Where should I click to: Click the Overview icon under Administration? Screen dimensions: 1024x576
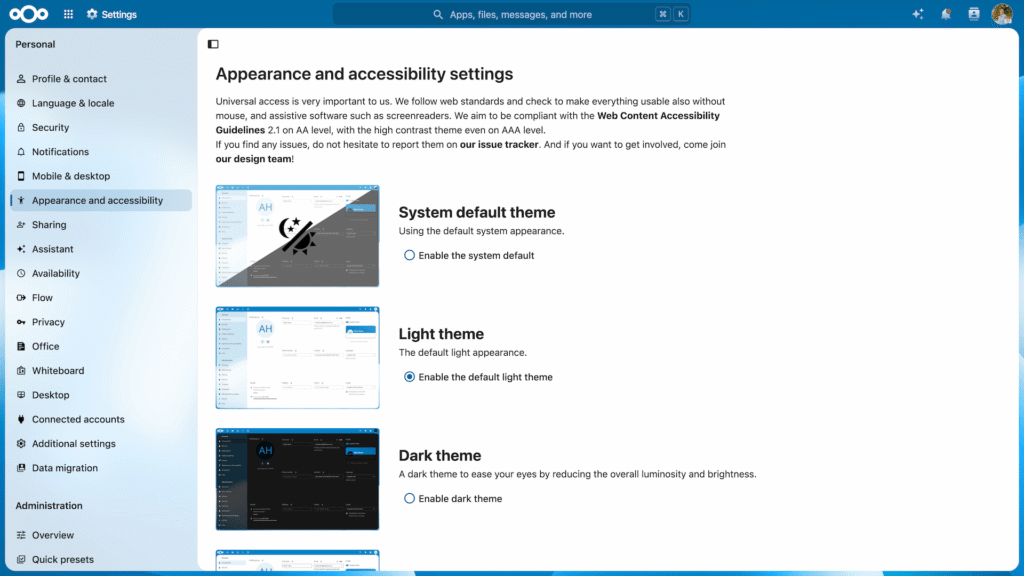click(21, 535)
